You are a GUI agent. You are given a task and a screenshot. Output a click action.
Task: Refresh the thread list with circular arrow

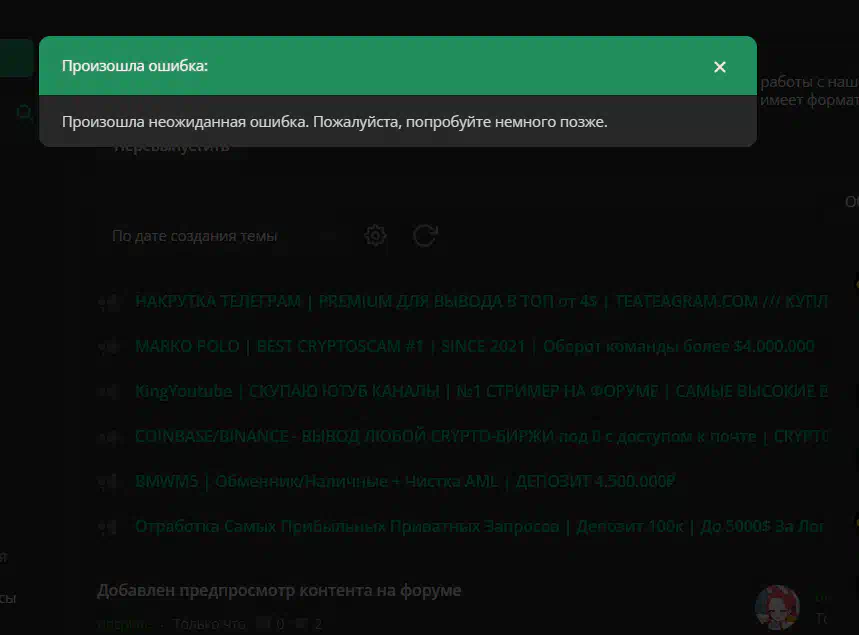coord(425,236)
